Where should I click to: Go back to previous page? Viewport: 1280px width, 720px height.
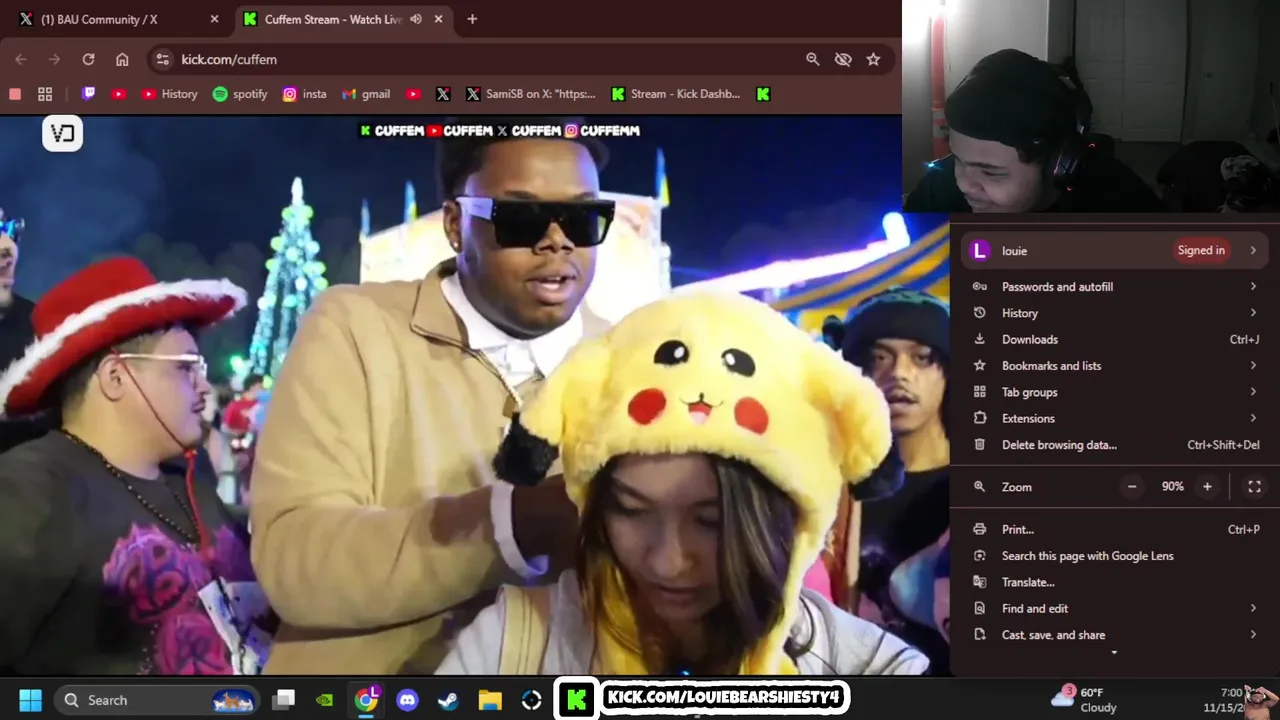click(x=21, y=59)
